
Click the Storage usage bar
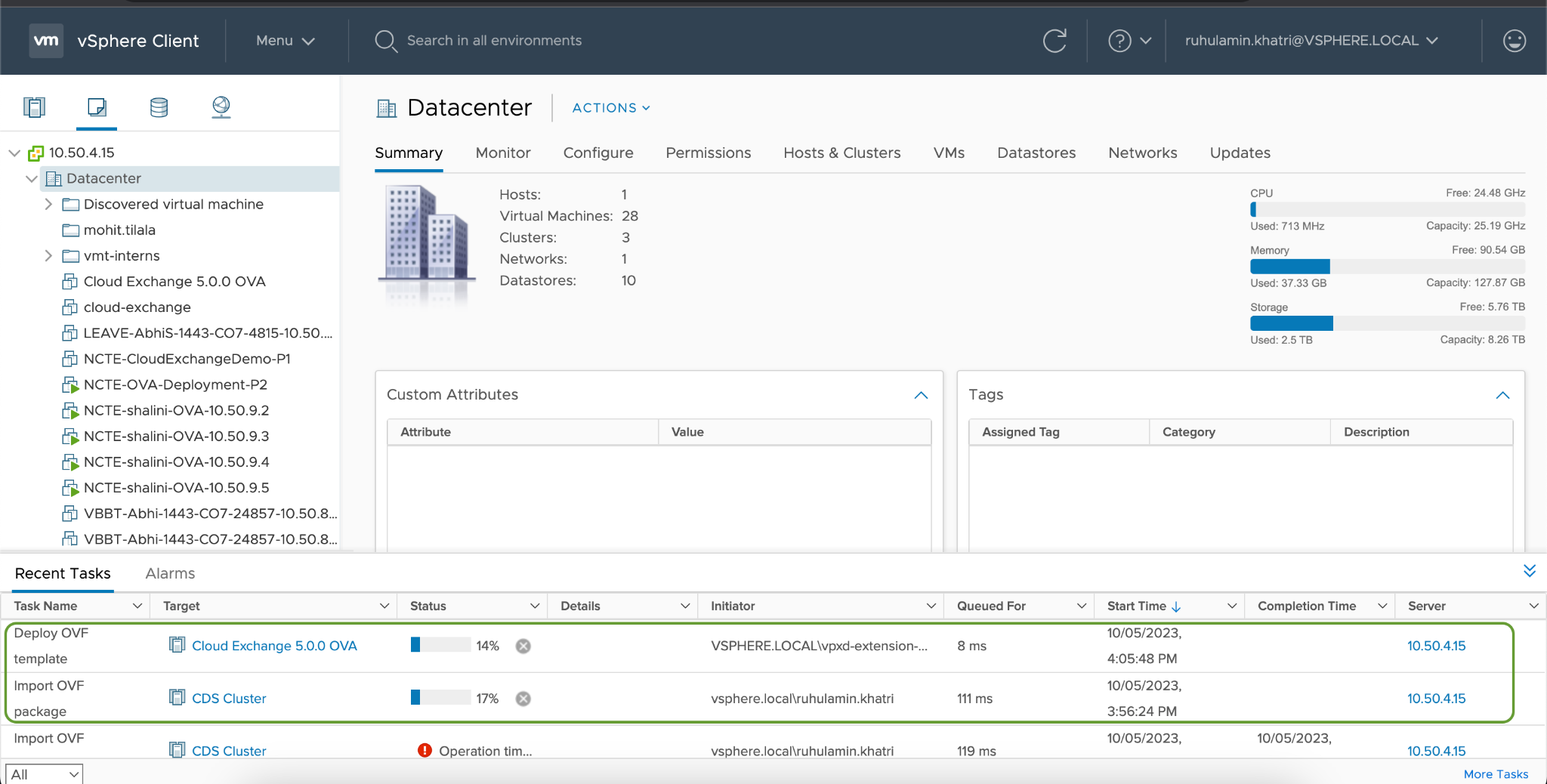(1388, 323)
